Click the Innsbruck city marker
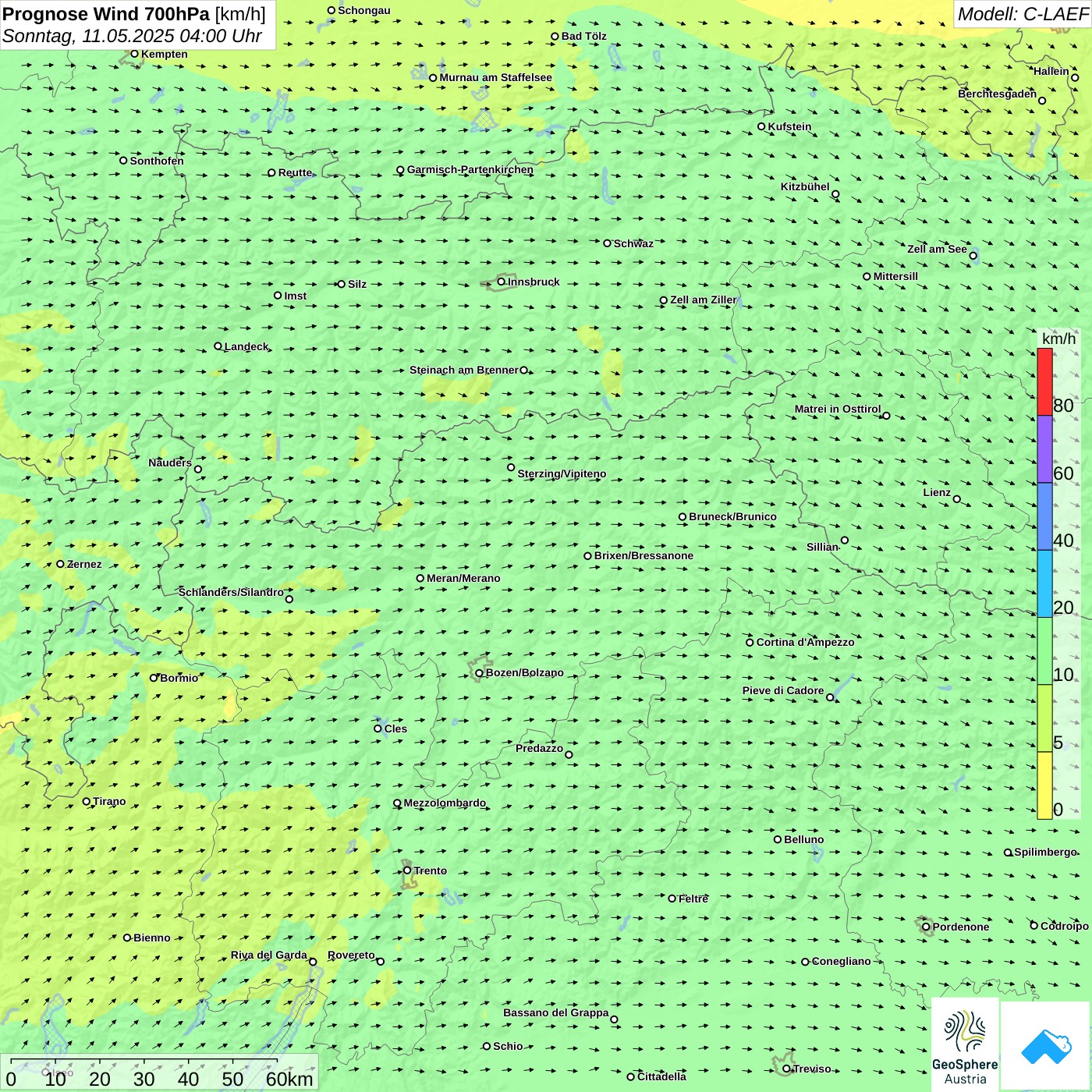The height and width of the screenshot is (1092, 1092). click(502, 282)
